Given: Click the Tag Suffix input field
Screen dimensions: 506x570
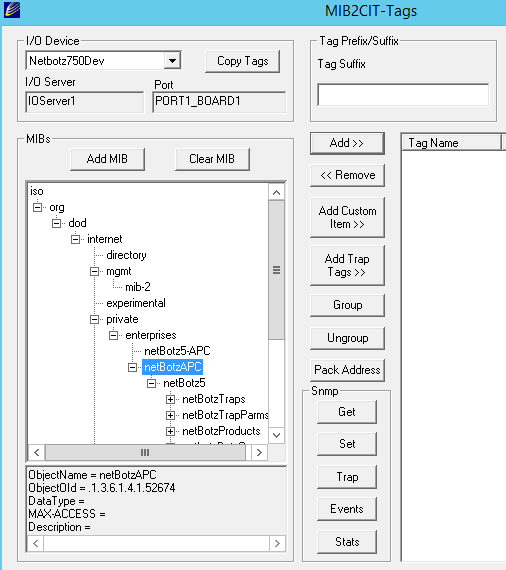Looking at the screenshot, I should tap(403, 95).
